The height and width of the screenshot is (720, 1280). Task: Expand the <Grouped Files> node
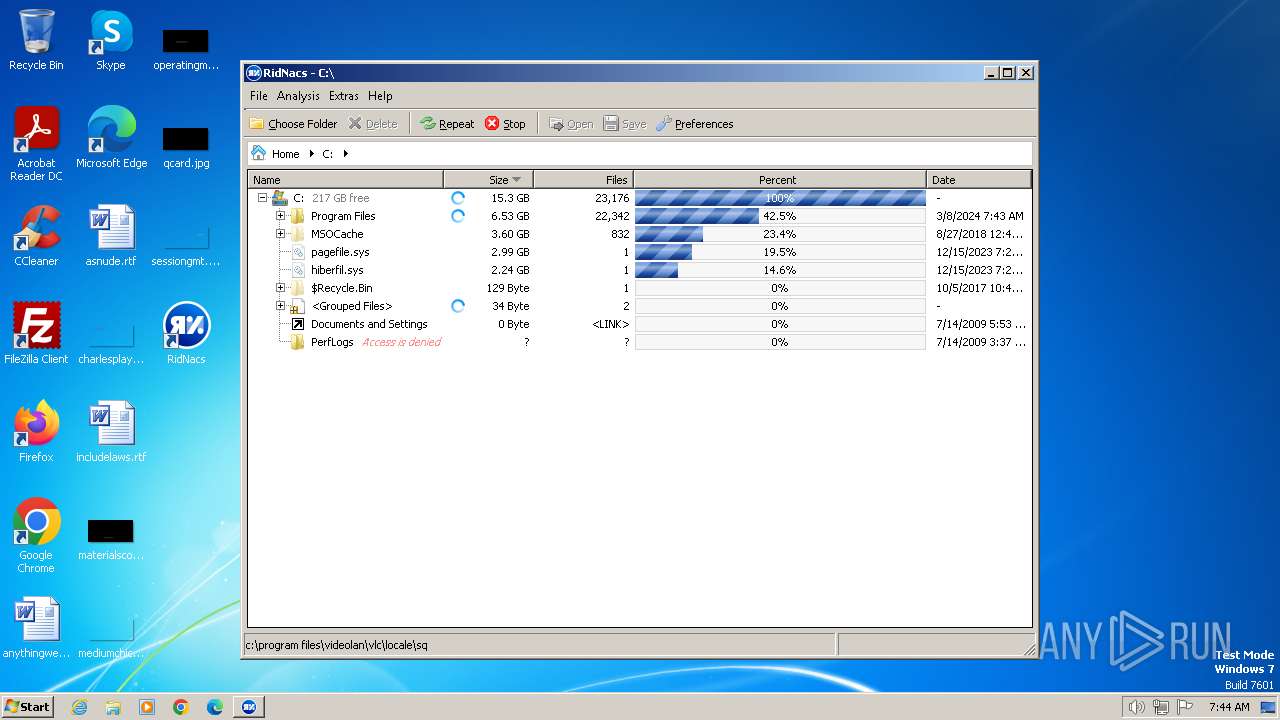[280, 306]
